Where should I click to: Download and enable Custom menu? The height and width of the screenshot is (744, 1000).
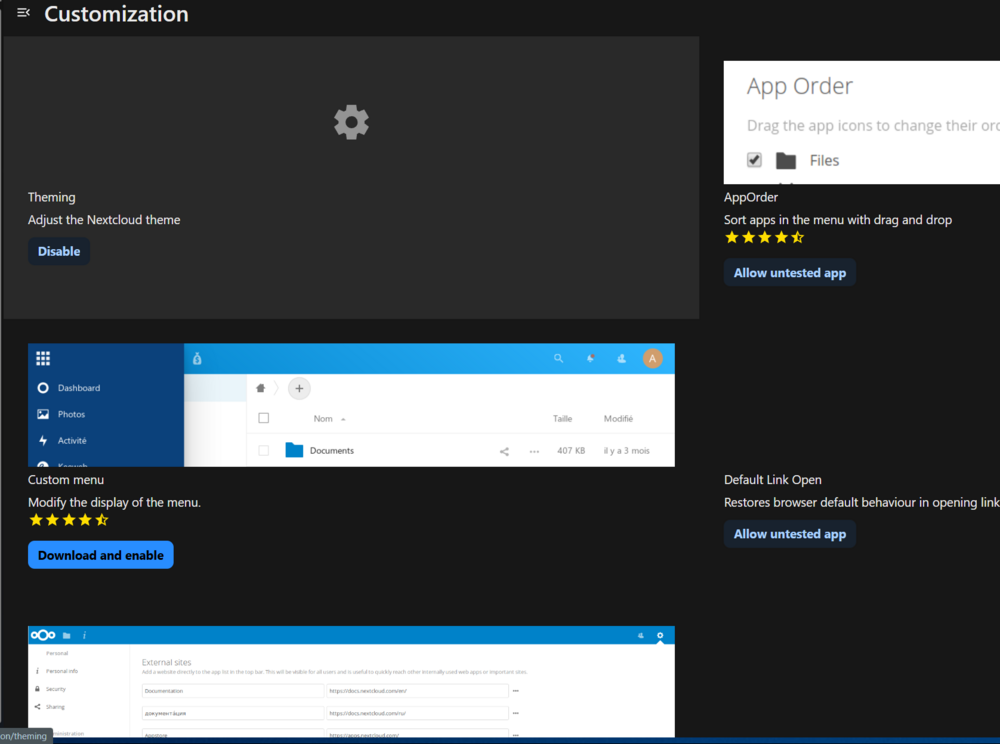101,555
